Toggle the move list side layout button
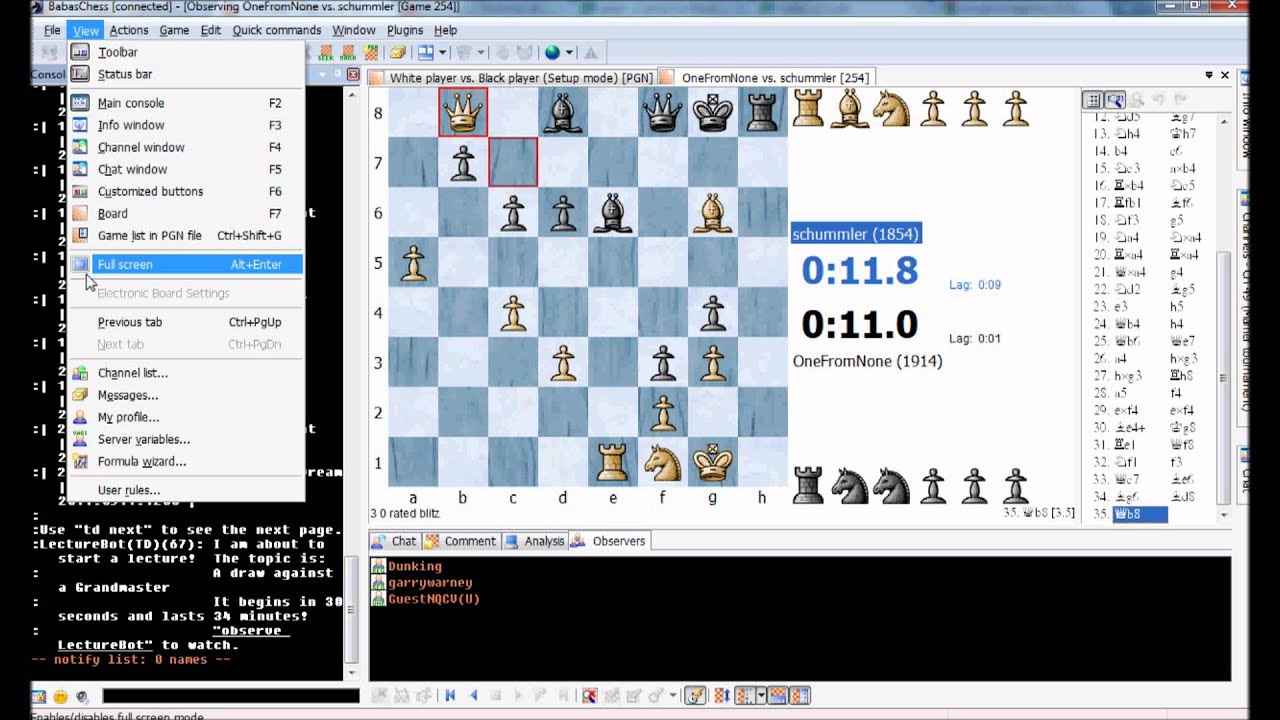1280x720 pixels. point(745,696)
